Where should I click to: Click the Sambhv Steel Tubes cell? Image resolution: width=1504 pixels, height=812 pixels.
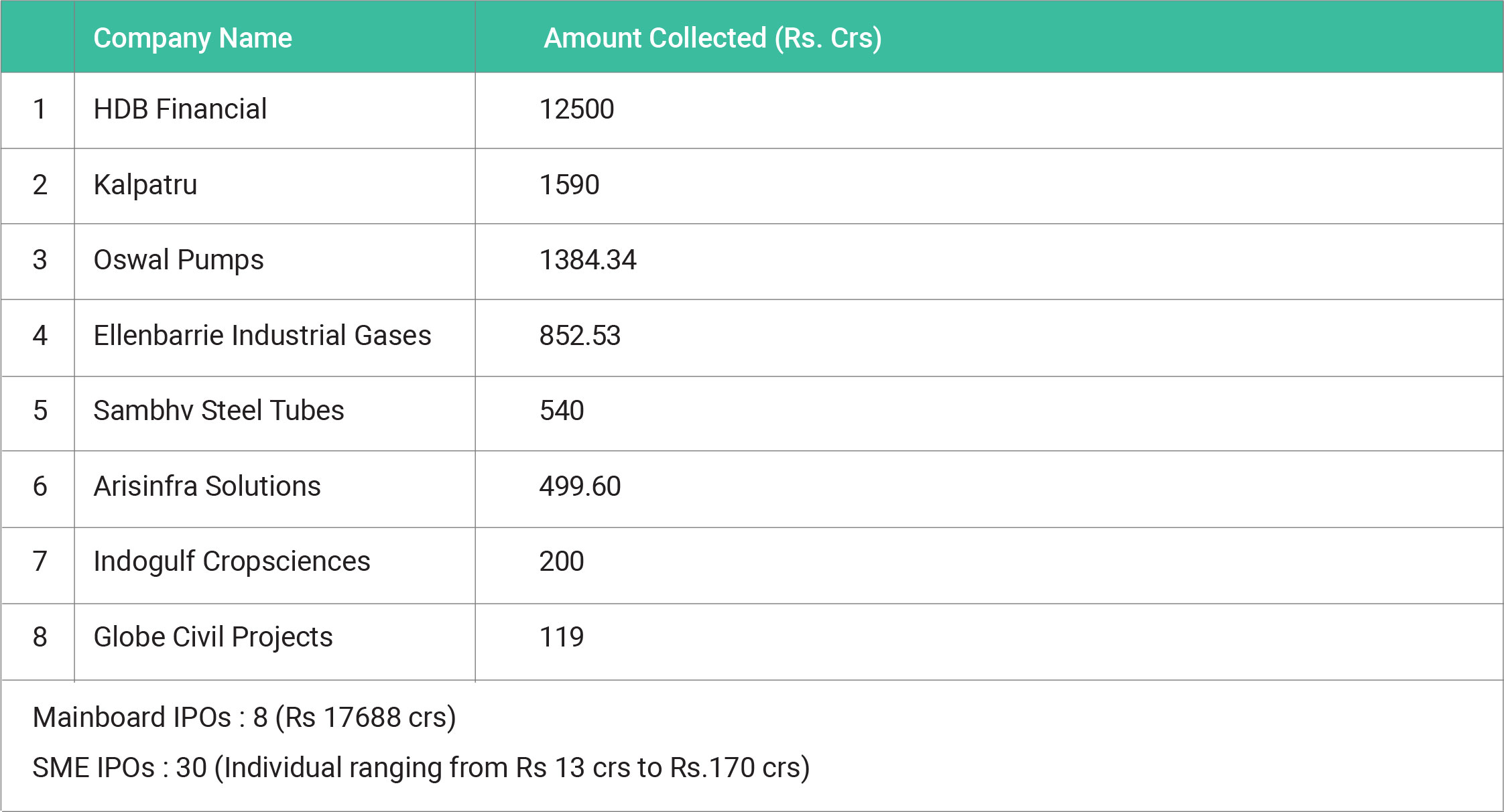tap(218, 411)
